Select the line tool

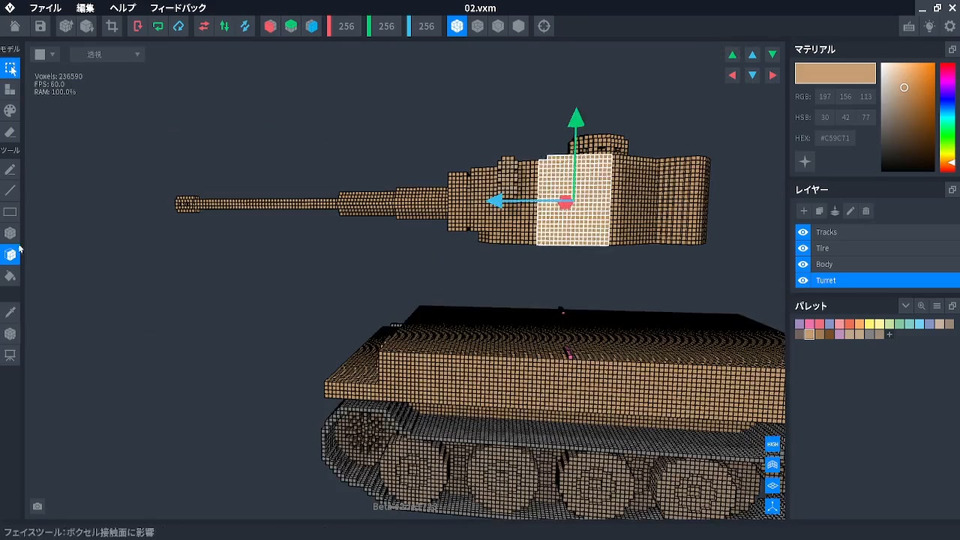(x=10, y=190)
